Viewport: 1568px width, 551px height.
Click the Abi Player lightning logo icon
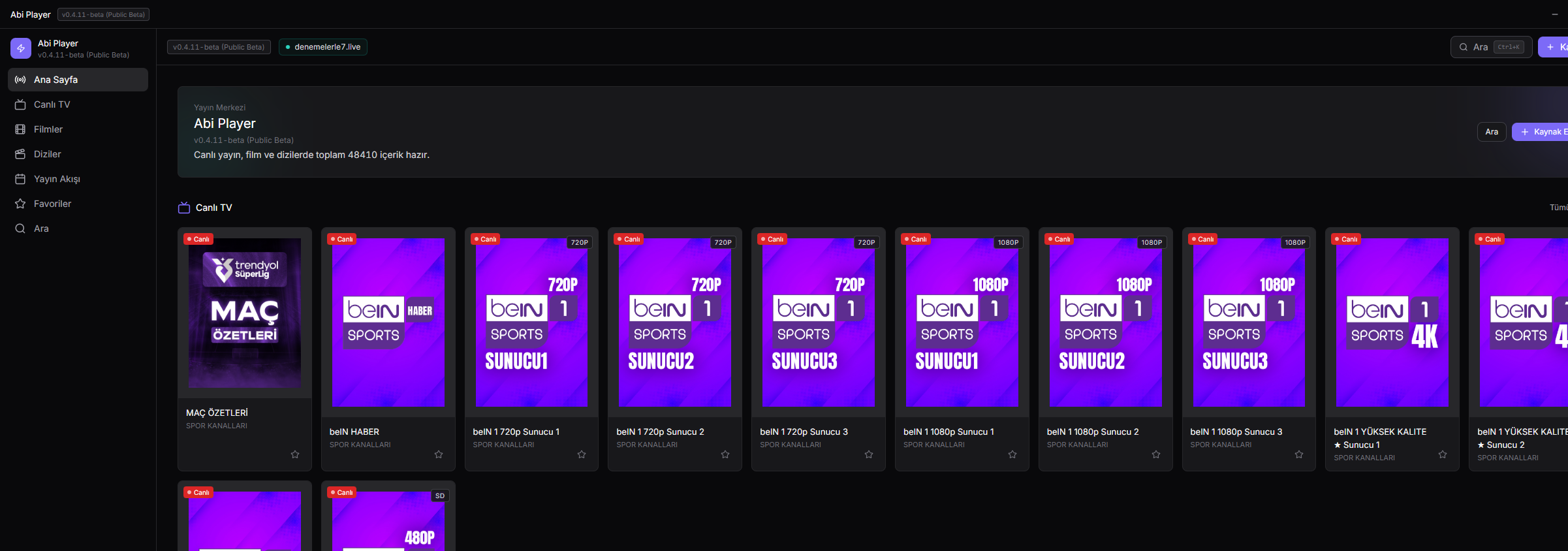click(21, 48)
